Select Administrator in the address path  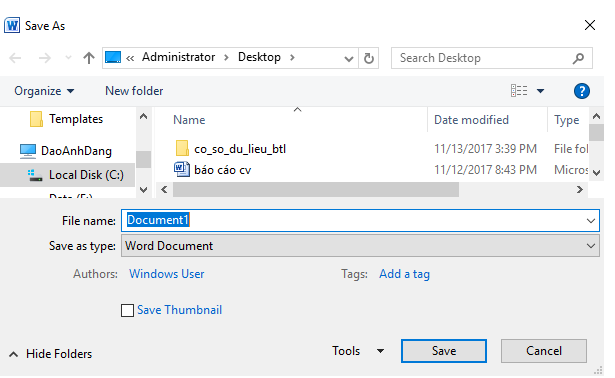point(178,57)
